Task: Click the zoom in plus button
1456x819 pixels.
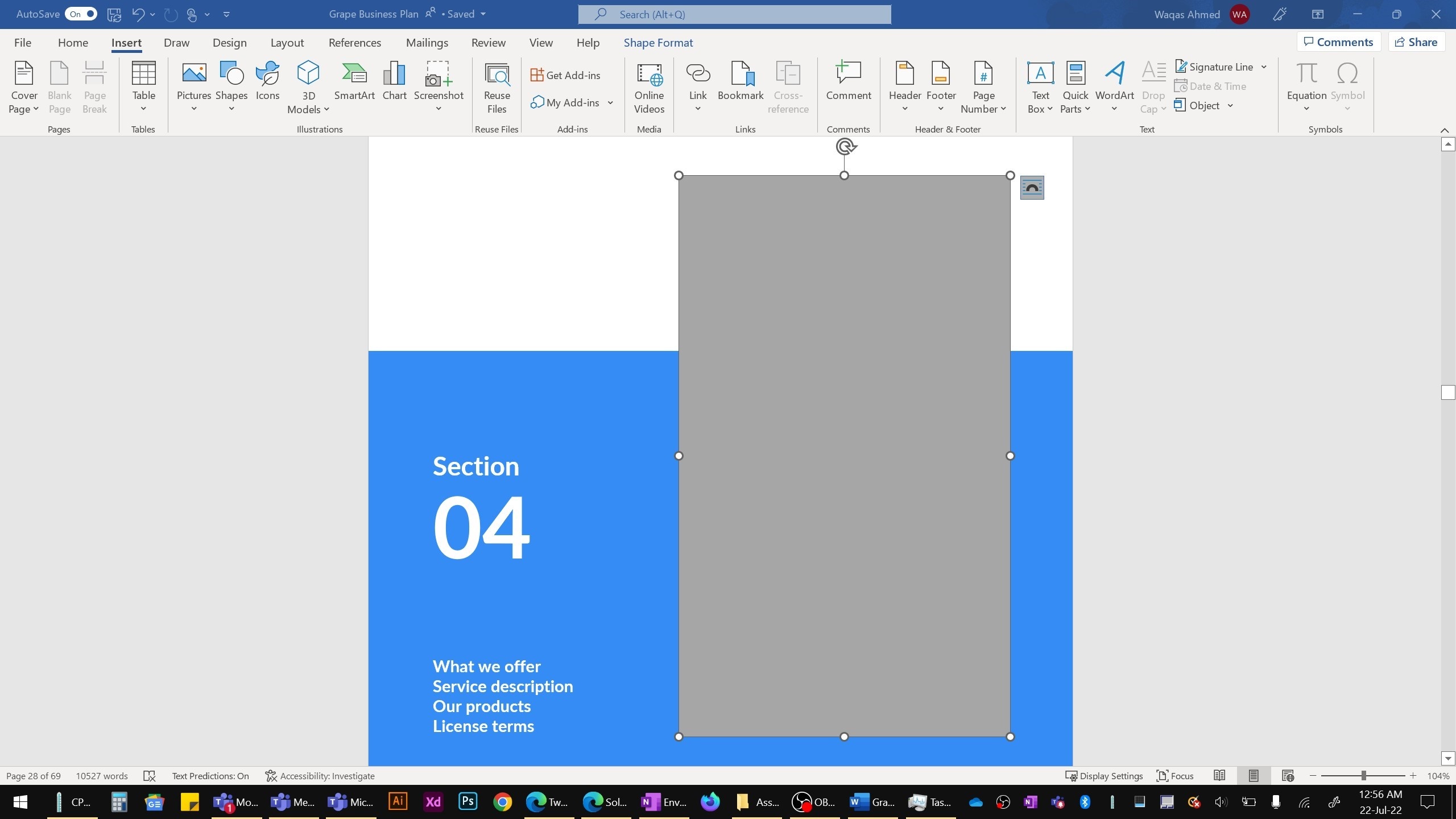Action: tap(1413, 776)
